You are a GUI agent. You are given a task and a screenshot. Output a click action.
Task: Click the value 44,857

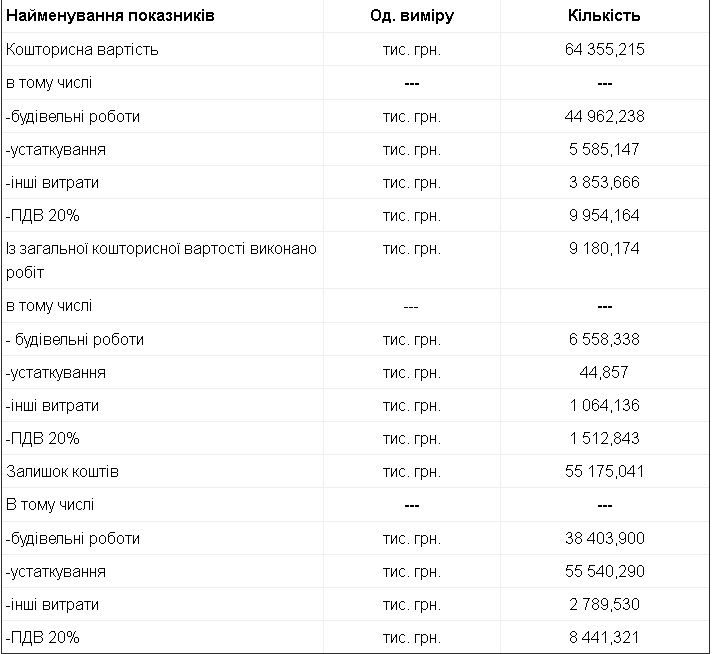pos(604,372)
